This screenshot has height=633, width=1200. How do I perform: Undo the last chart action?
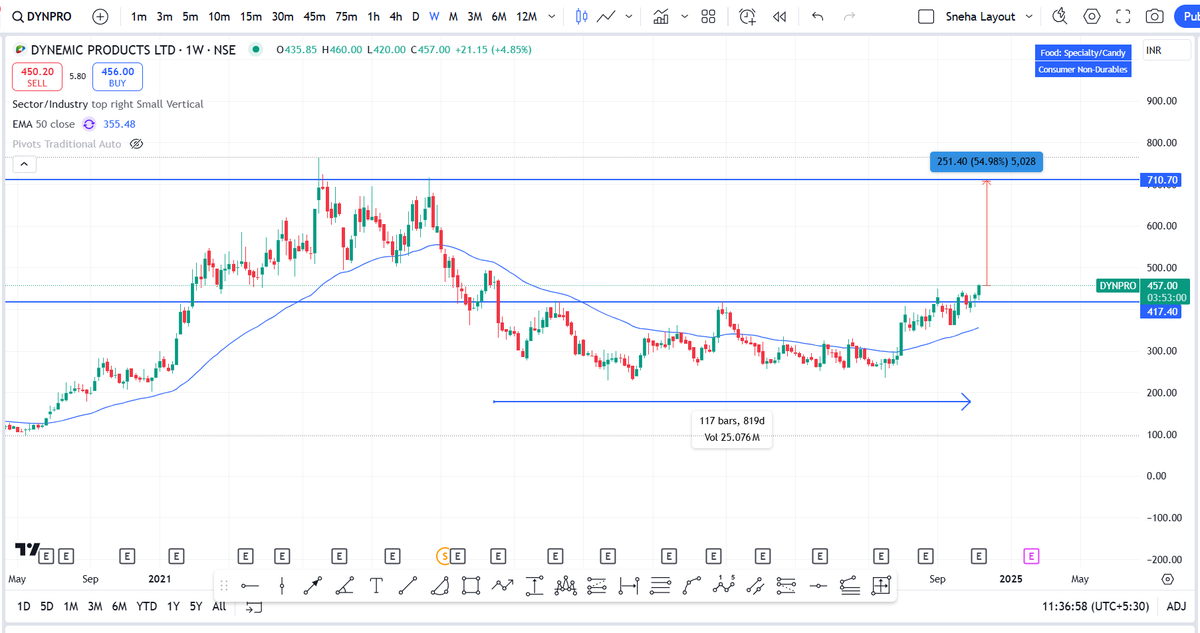(x=818, y=17)
